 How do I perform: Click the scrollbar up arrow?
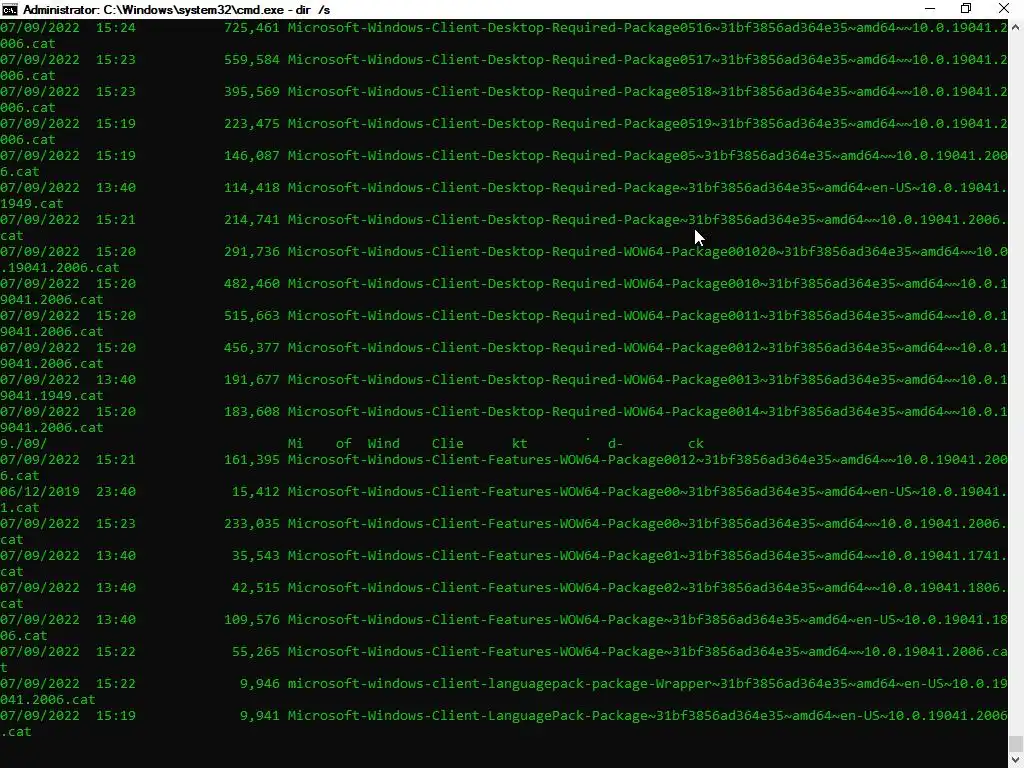tap(1016, 27)
